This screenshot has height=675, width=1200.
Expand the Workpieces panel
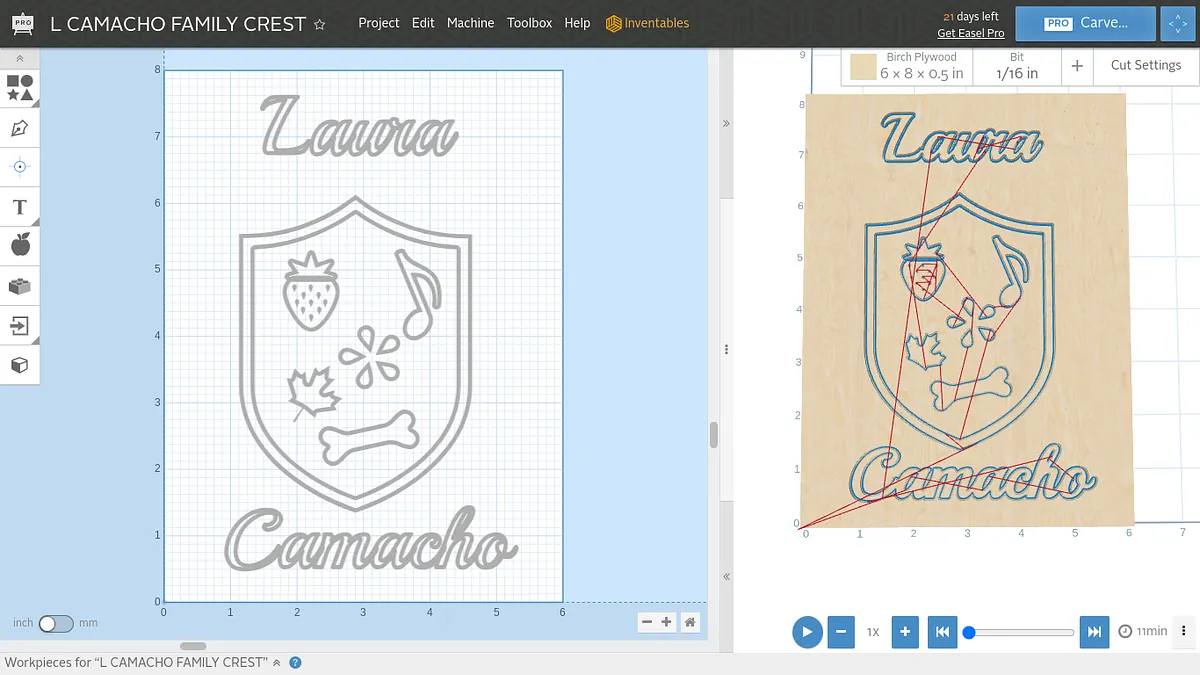(x=278, y=663)
